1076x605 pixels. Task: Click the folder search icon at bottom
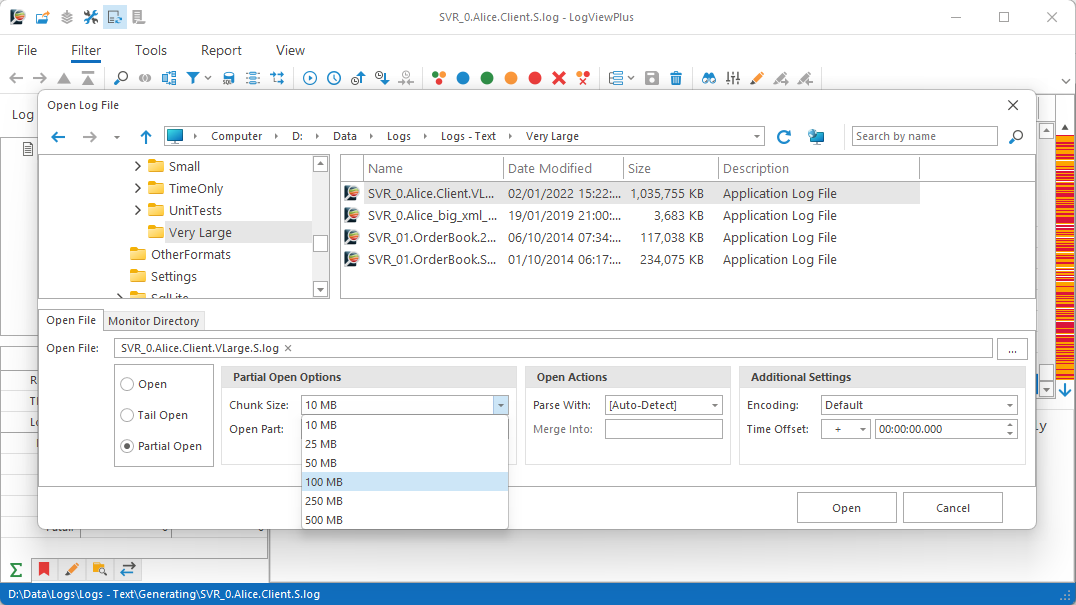pos(100,569)
